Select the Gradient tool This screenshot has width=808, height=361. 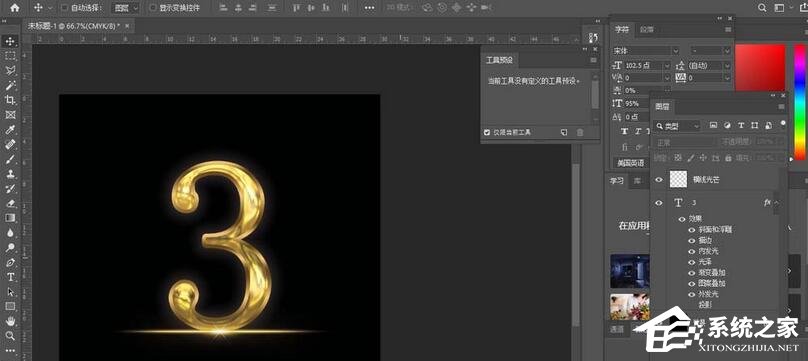[10, 218]
